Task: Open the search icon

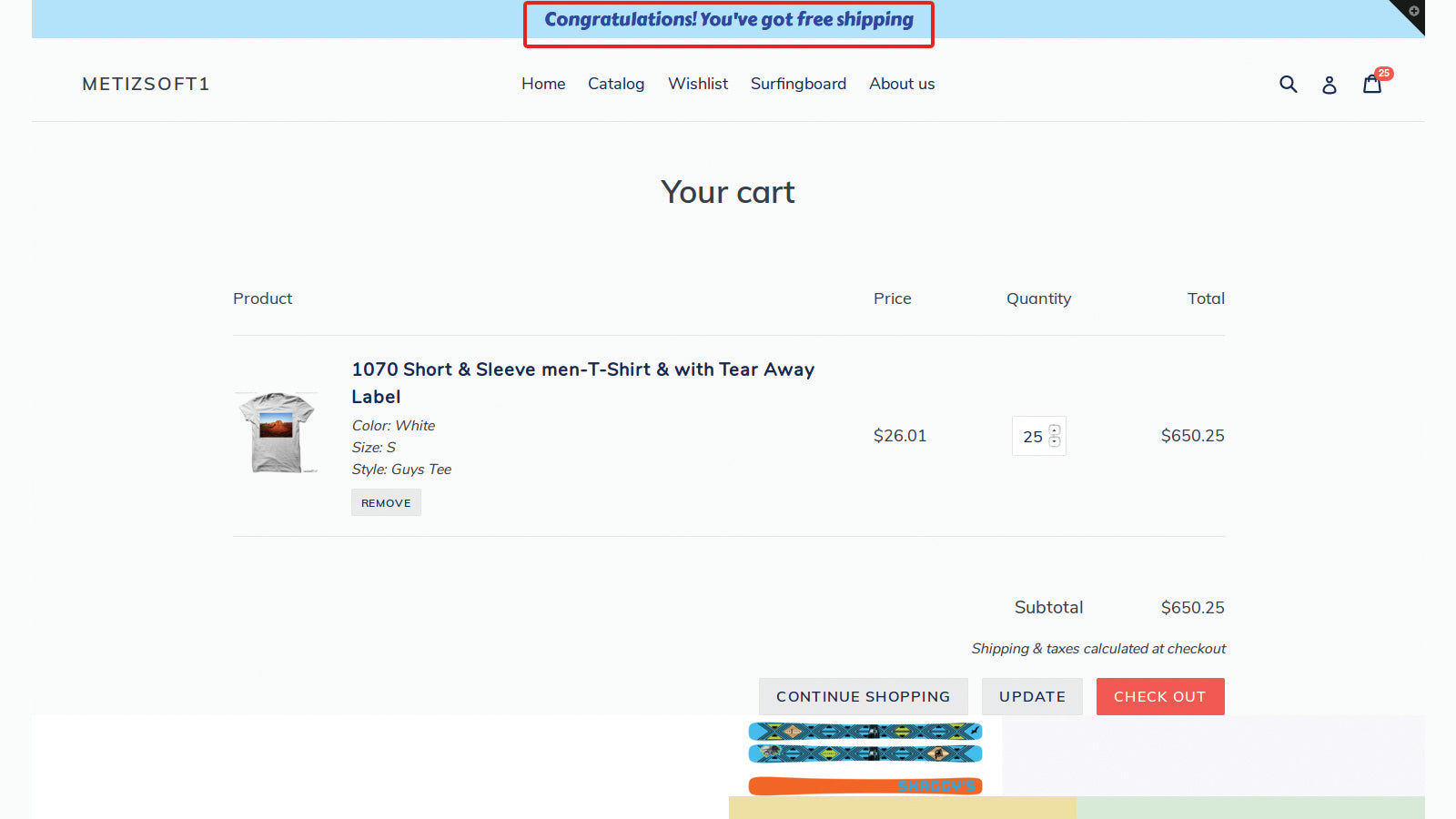Action: pyautogui.click(x=1288, y=84)
